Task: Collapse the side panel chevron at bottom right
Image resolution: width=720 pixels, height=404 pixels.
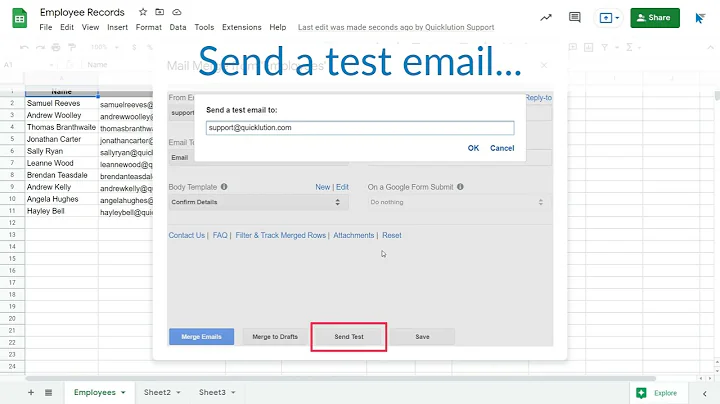Action: pyautogui.click(x=704, y=393)
